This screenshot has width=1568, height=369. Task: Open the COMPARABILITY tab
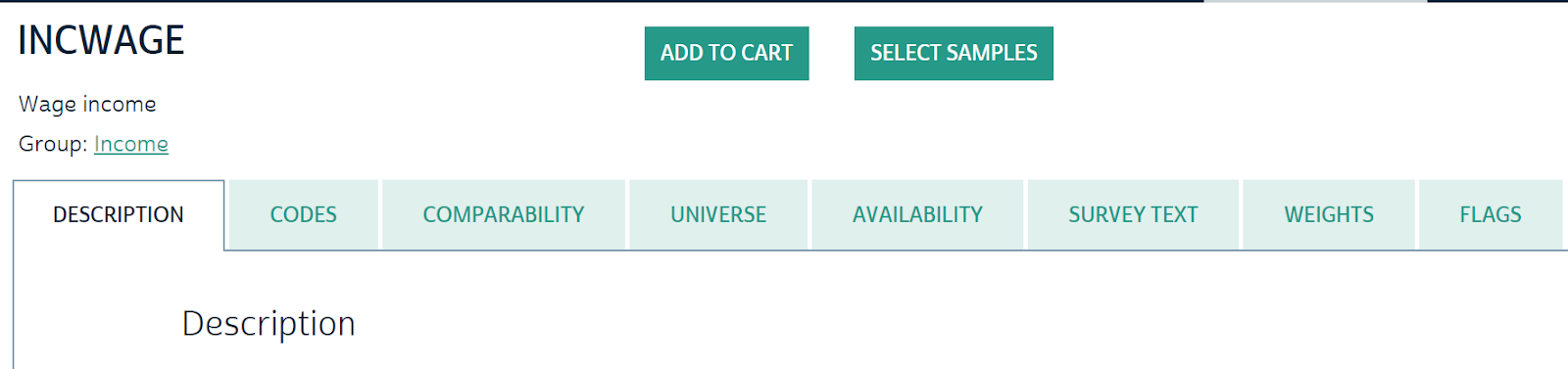(504, 214)
